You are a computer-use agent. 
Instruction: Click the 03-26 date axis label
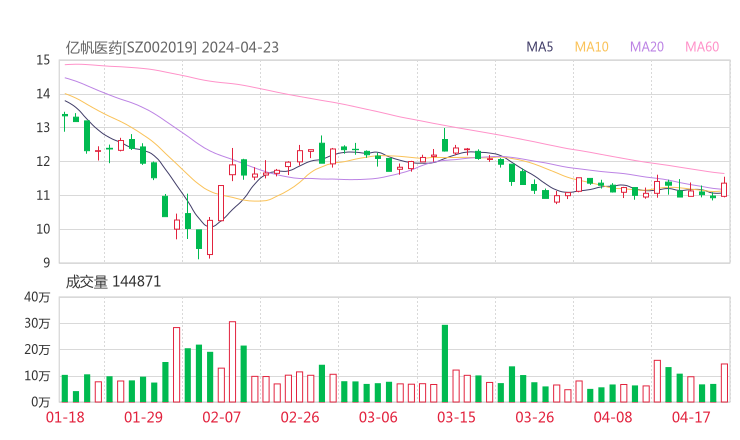[535, 417]
